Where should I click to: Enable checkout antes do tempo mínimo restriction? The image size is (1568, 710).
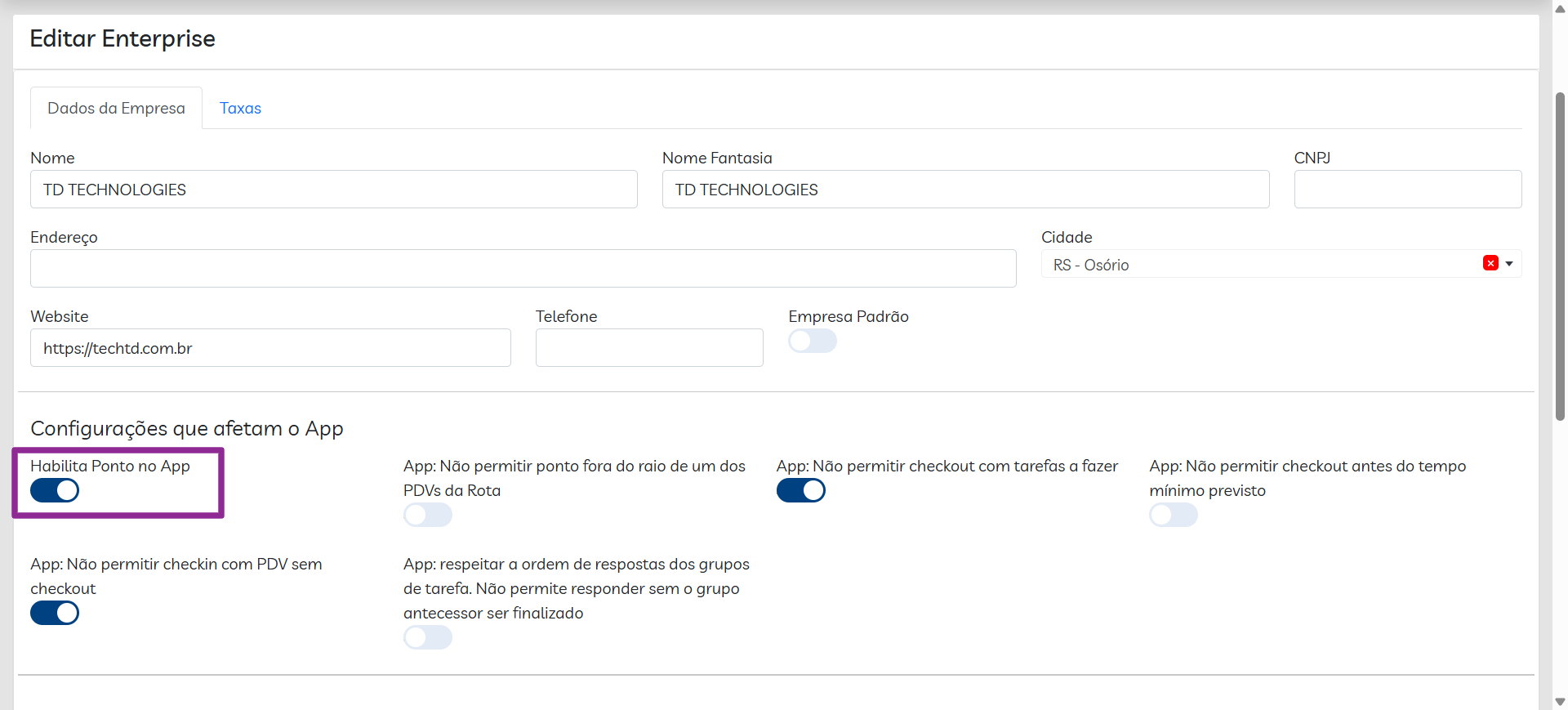[1173, 515]
